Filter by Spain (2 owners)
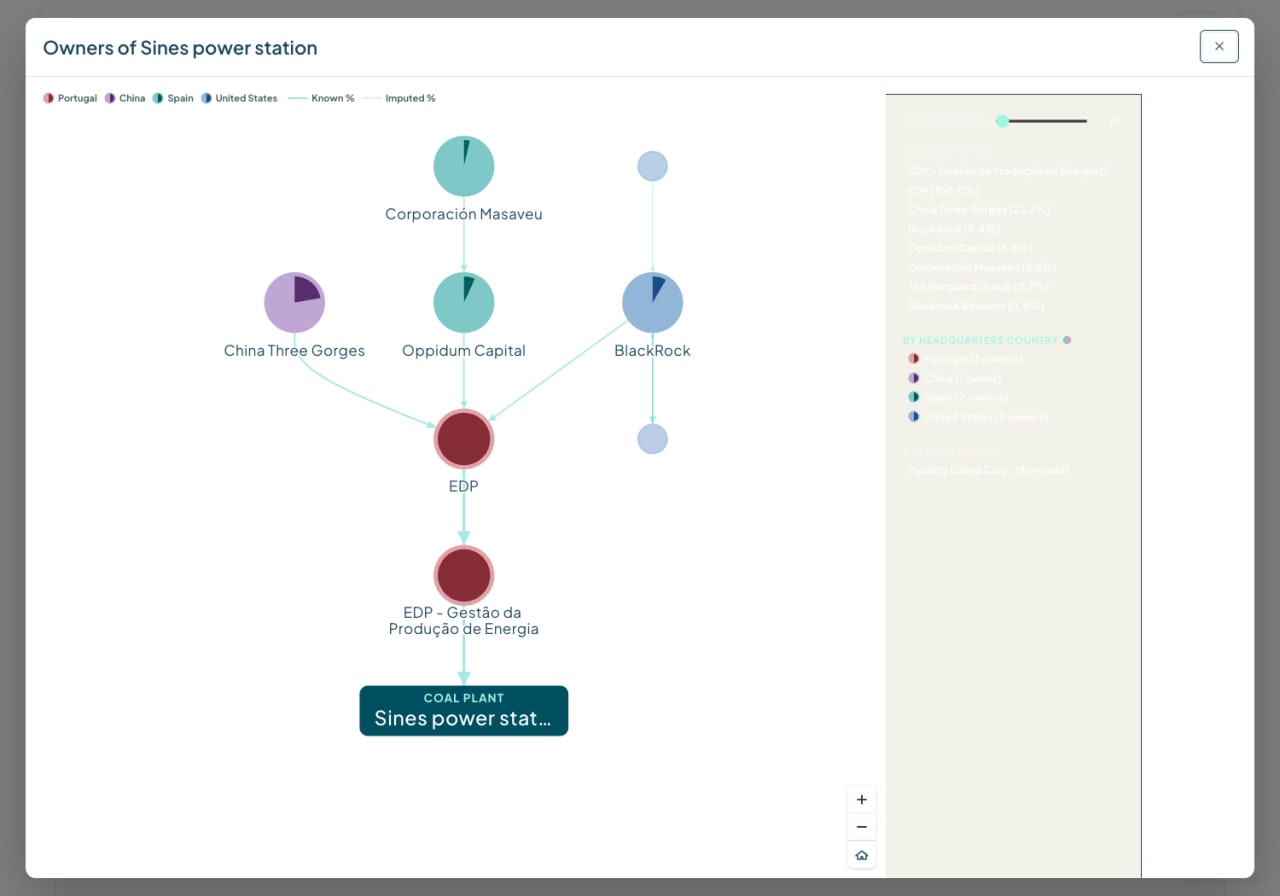The image size is (1280, 896). [958, 398]
